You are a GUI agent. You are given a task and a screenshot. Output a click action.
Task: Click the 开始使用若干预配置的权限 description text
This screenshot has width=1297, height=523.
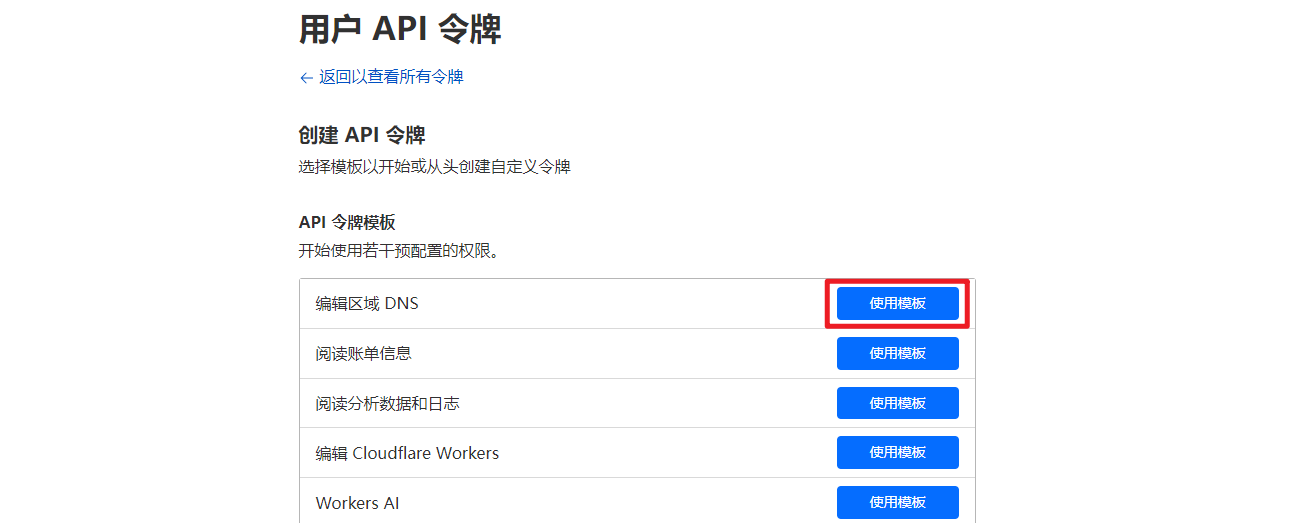[x=398, y=250]
